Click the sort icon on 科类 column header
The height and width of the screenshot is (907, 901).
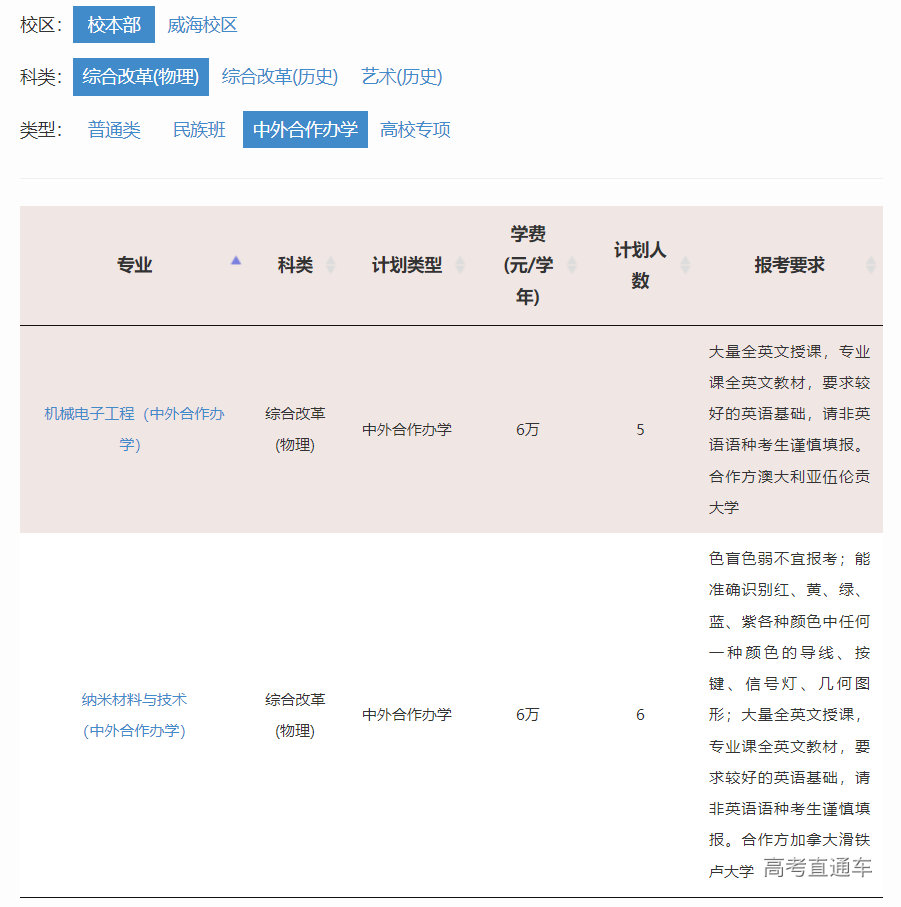pos(330,262)
